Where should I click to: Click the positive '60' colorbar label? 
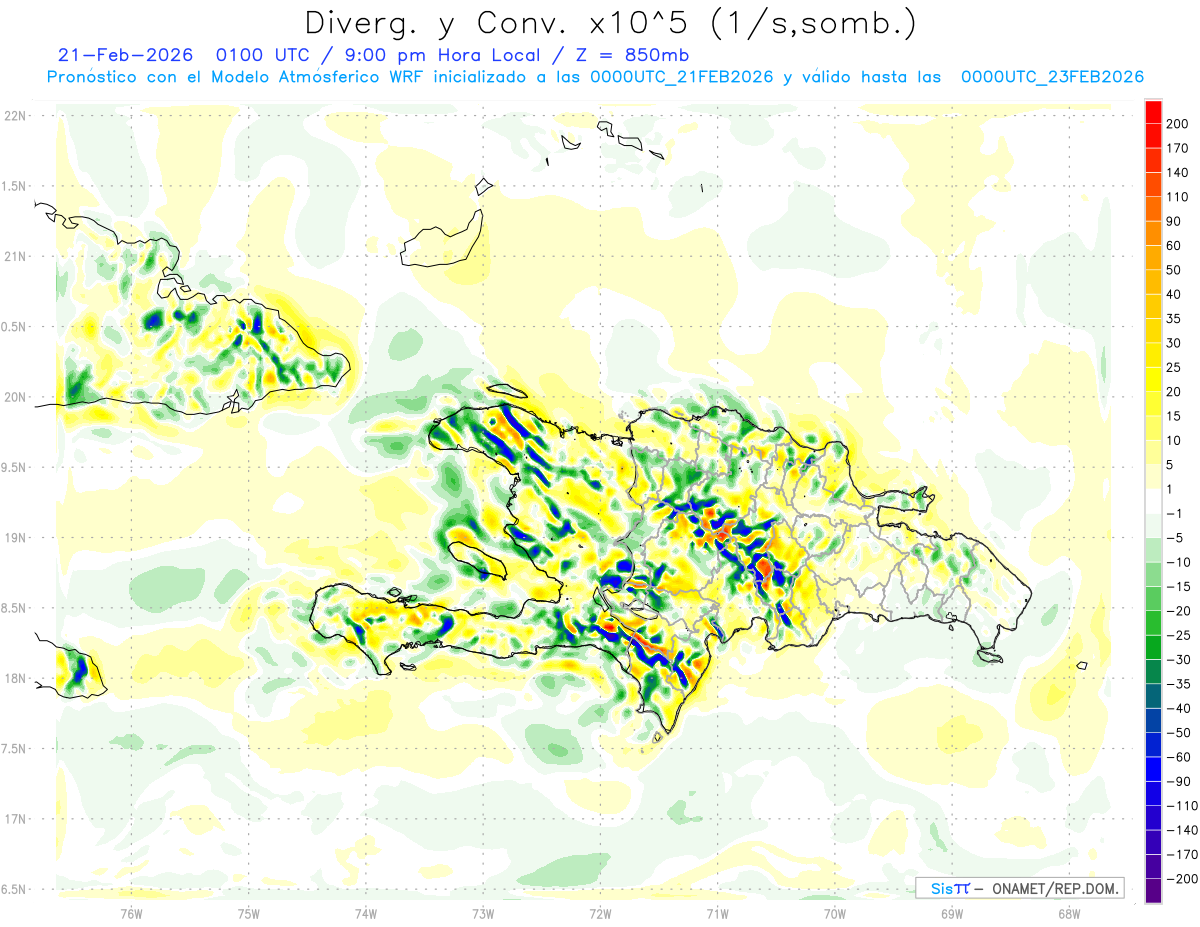tap(1174, 245)
